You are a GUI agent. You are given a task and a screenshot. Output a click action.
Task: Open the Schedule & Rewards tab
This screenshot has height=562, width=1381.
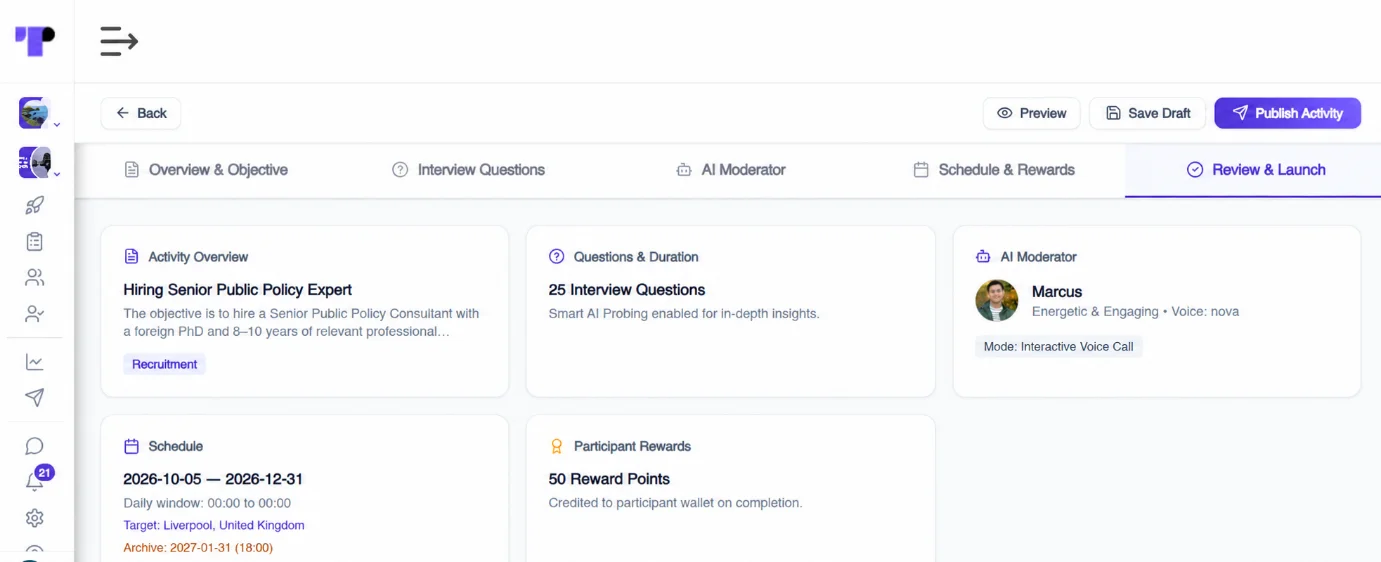[x=994, y=170]
